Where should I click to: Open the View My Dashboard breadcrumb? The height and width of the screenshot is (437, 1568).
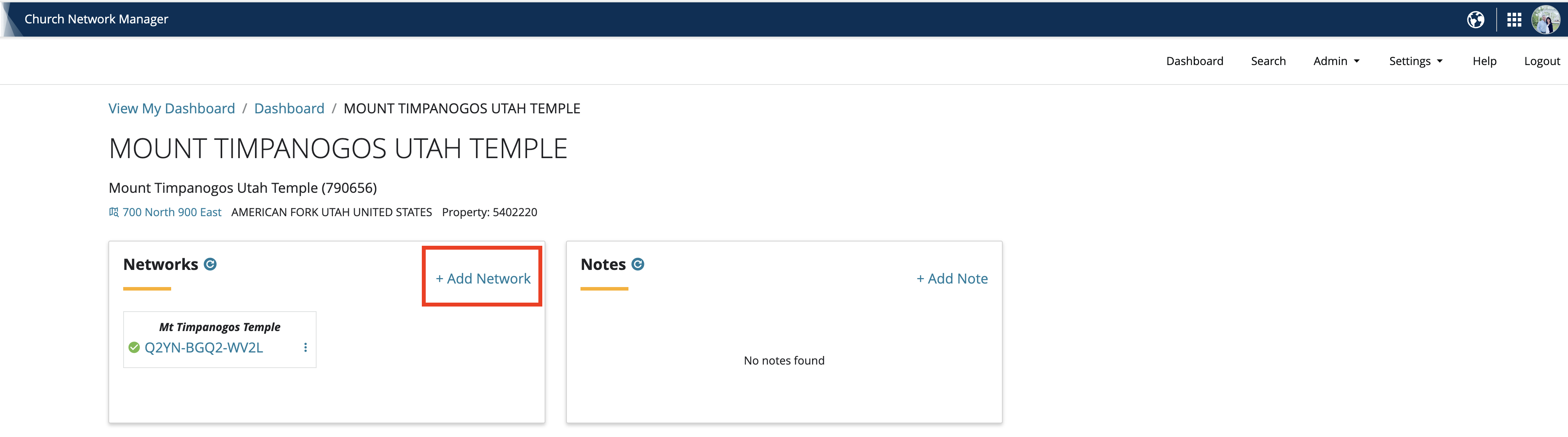172,109
